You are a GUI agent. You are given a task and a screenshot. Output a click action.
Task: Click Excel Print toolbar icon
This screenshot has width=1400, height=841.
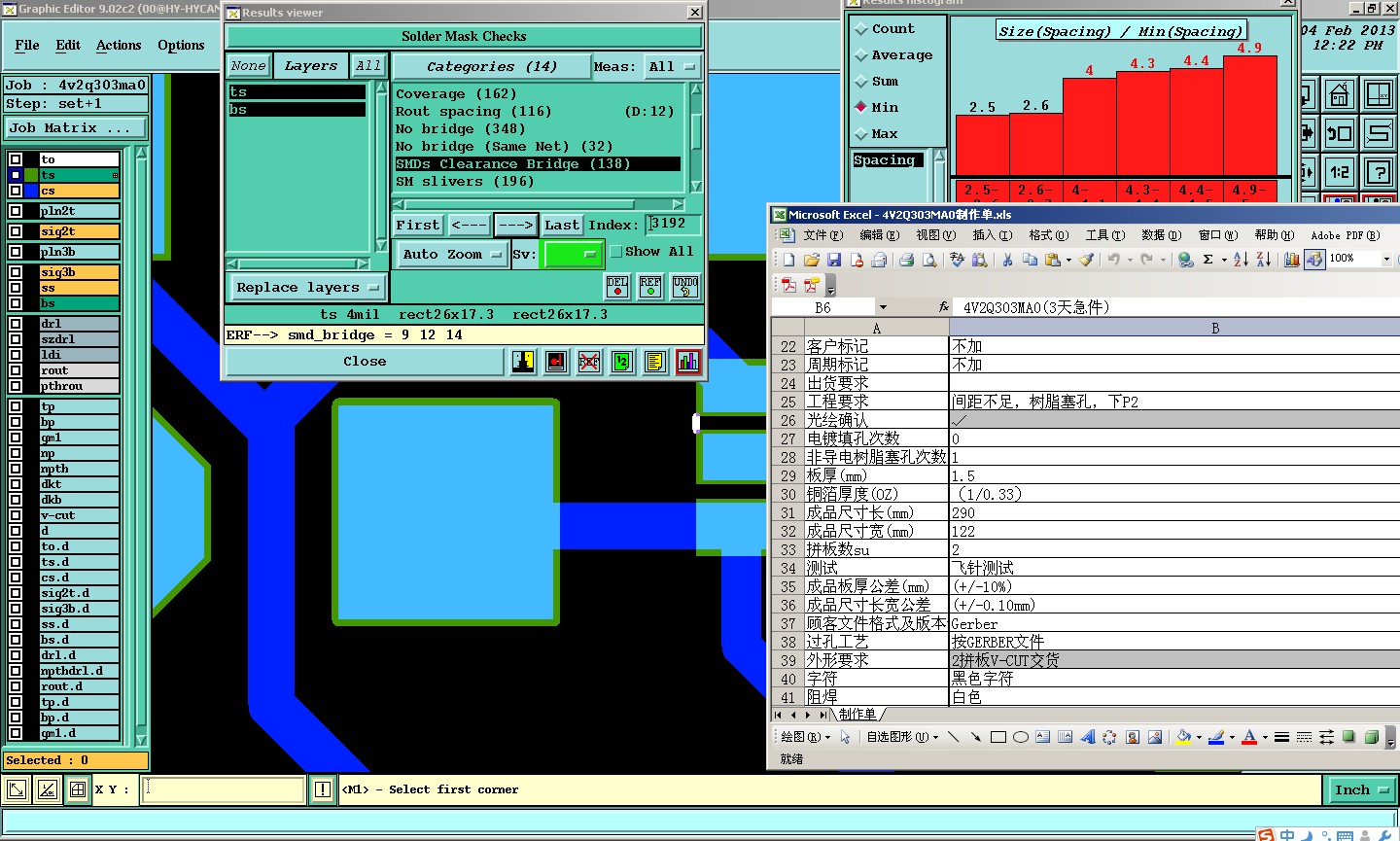906,260
